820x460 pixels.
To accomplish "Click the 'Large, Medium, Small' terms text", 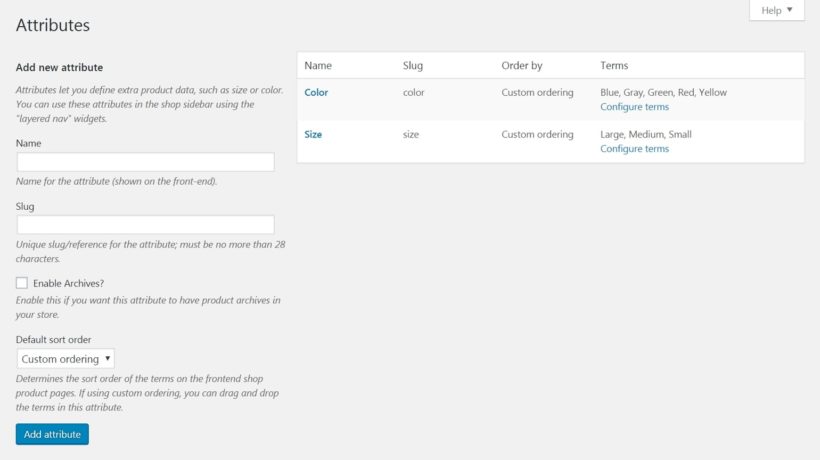I will 646,134.
